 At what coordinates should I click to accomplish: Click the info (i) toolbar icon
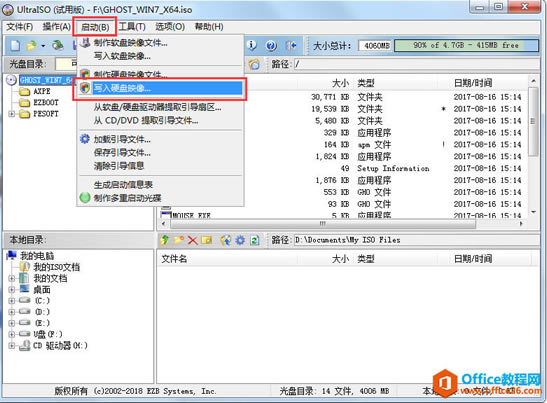point(252,45)
